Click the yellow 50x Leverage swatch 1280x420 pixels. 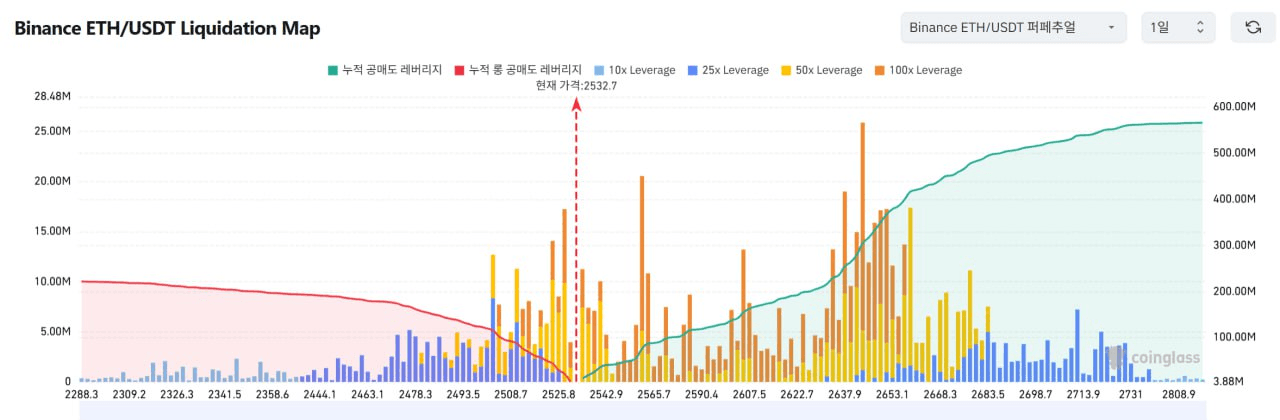[x=785, y=70]
